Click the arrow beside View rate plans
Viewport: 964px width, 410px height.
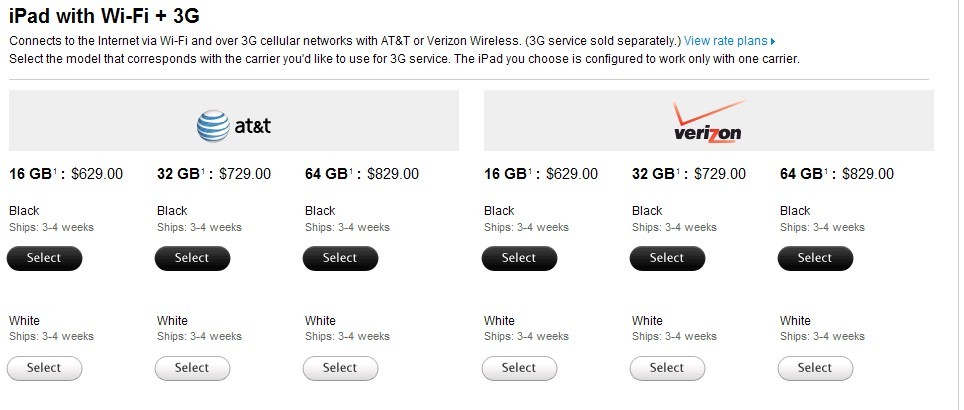[x=773, y=42]
